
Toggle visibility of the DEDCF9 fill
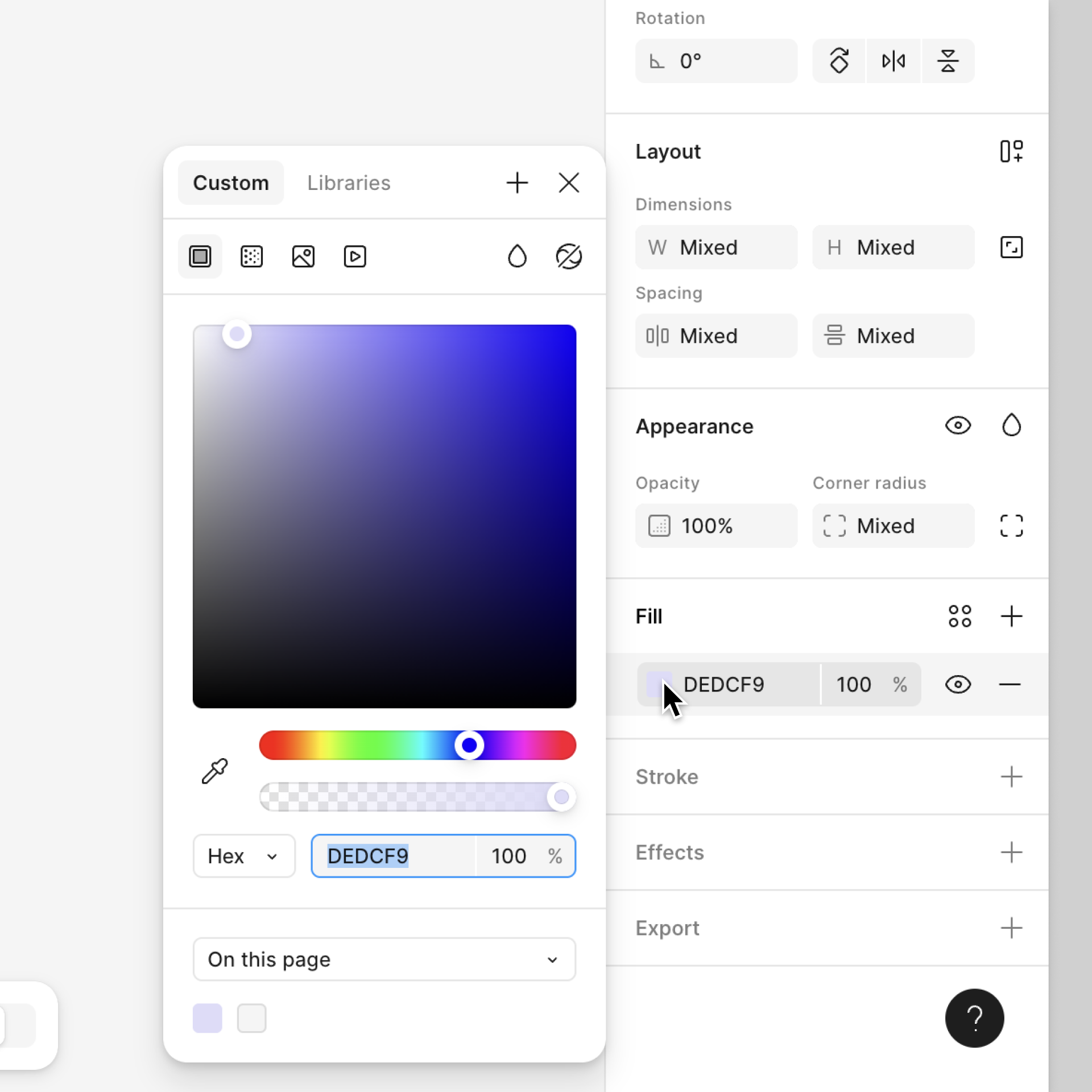coord(958,684)
